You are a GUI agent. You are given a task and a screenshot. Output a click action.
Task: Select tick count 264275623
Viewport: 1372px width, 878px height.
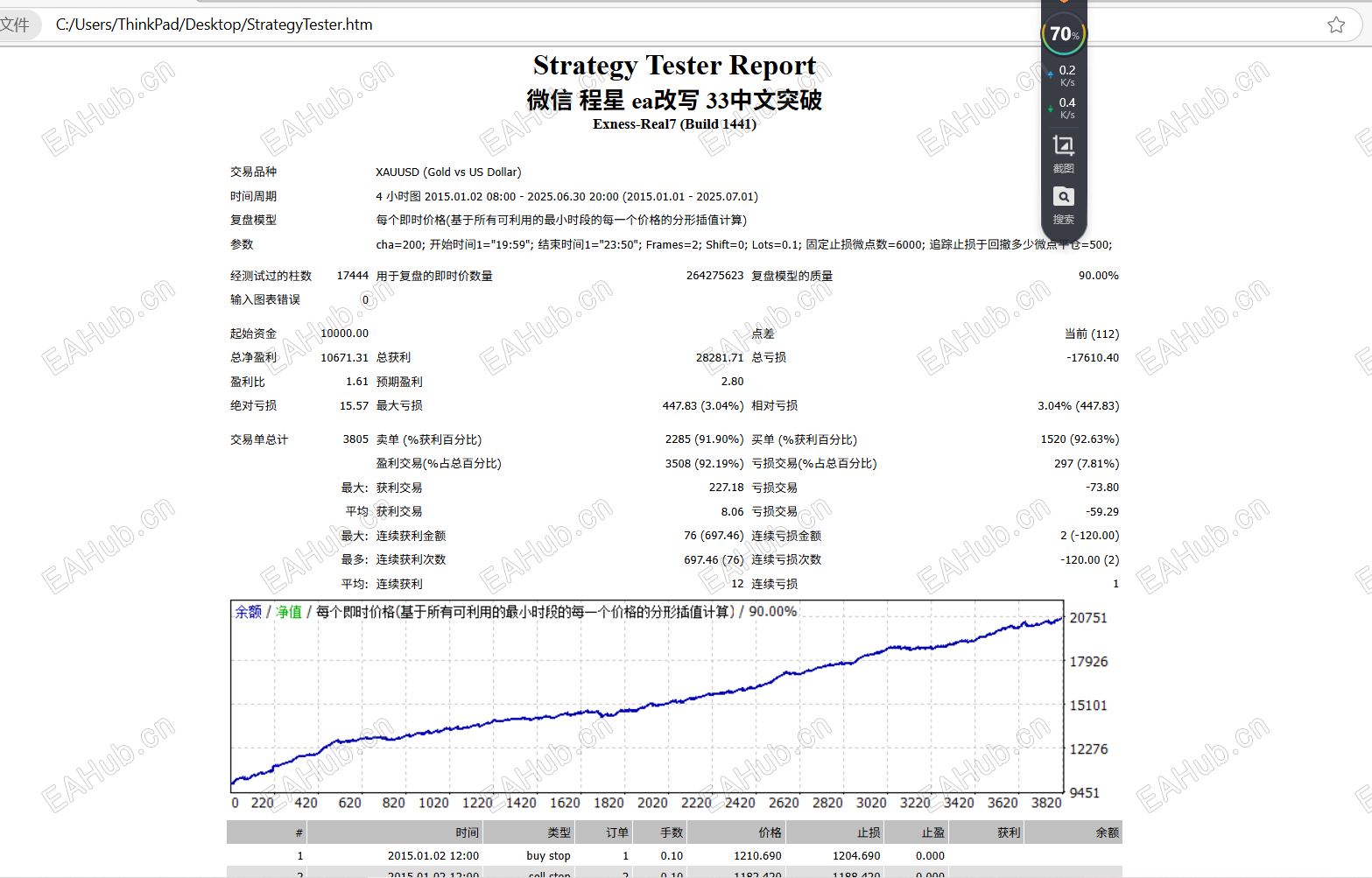point(714,276)
